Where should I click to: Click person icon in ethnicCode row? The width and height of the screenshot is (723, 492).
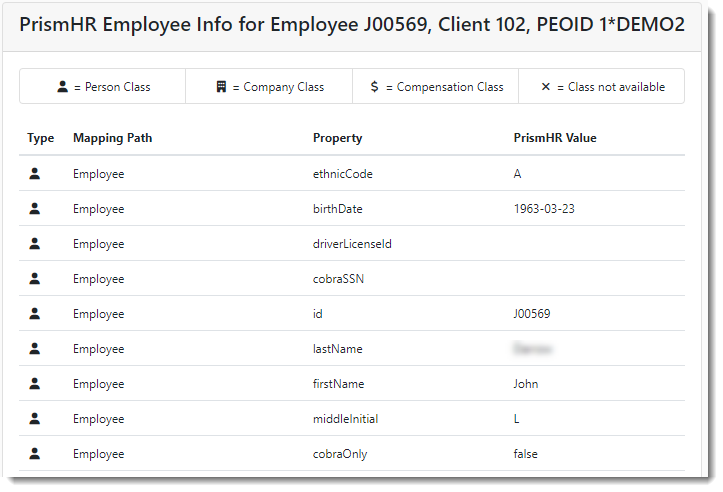point(35,174)
